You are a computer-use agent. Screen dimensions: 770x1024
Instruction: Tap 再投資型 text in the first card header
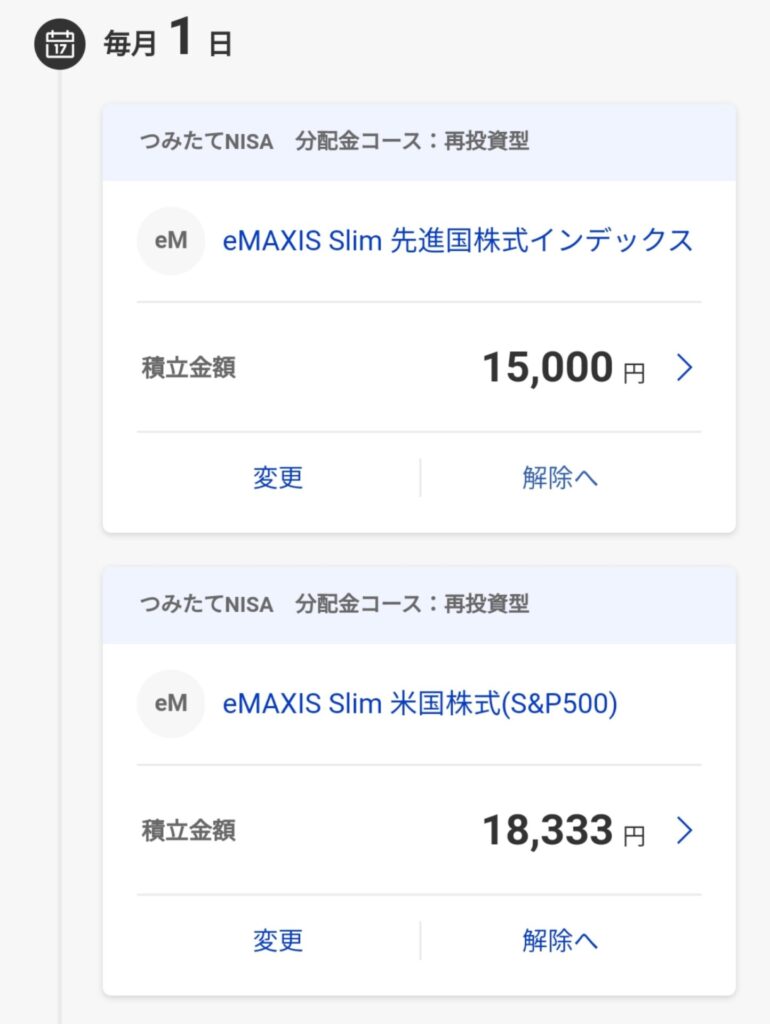click(487, 142)
